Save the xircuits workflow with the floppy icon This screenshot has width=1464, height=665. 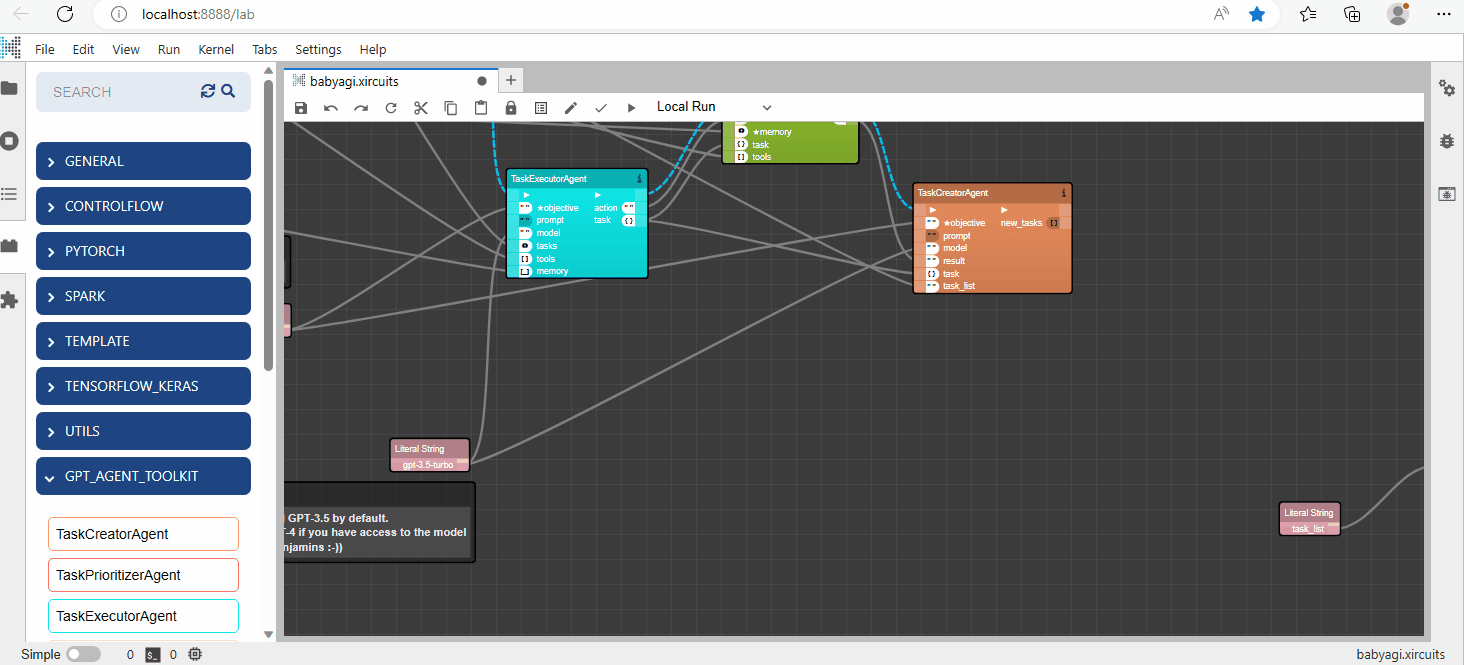[x=301, y=108]
